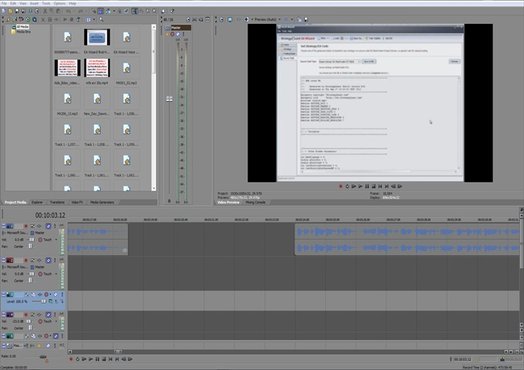Open the Options menu

tap(59, 3)
